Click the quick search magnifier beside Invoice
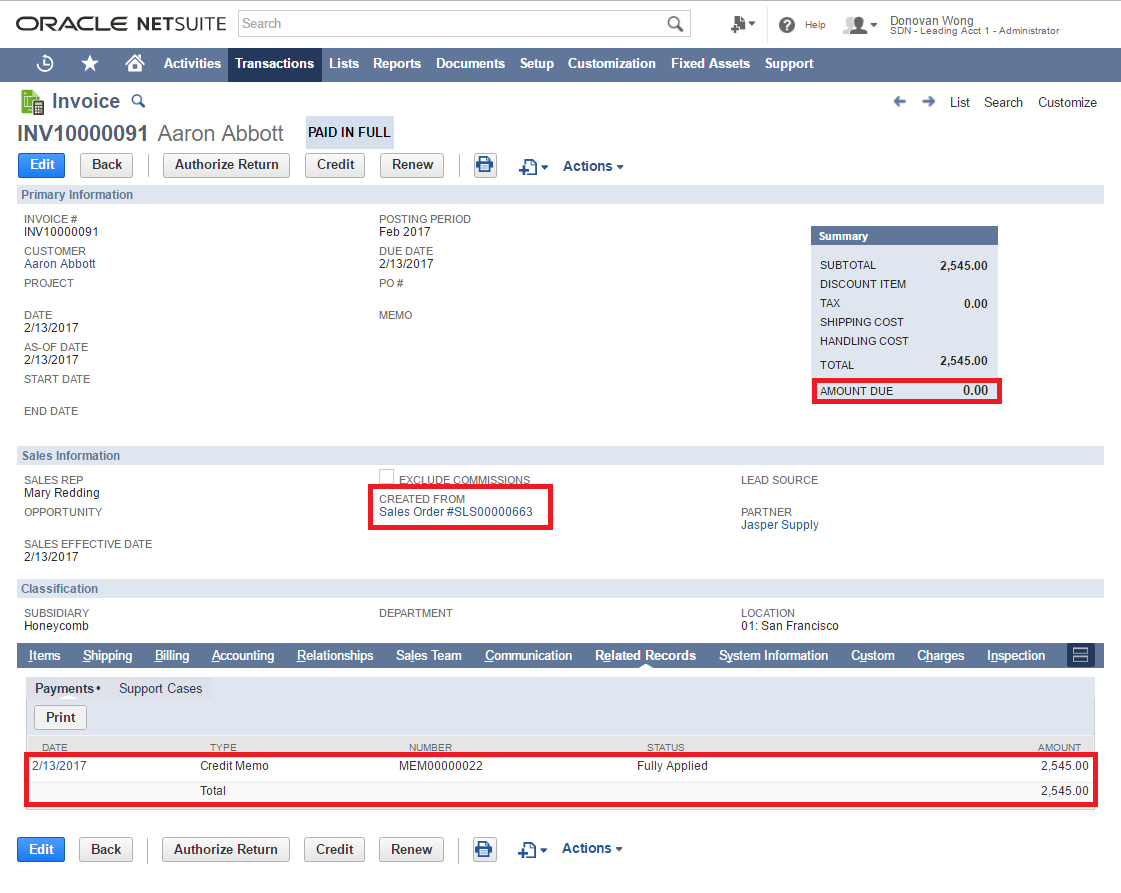Viewport: 1121px width, 893px height. 138,102
